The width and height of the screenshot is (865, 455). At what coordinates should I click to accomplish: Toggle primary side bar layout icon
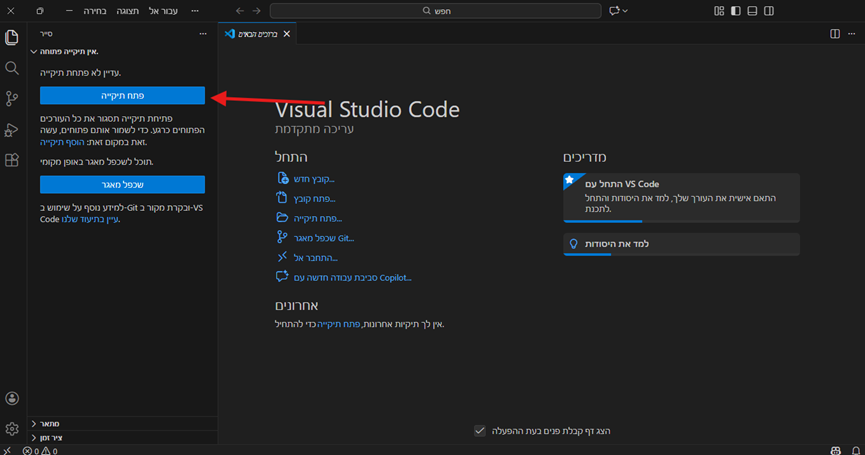coord(736,11)
